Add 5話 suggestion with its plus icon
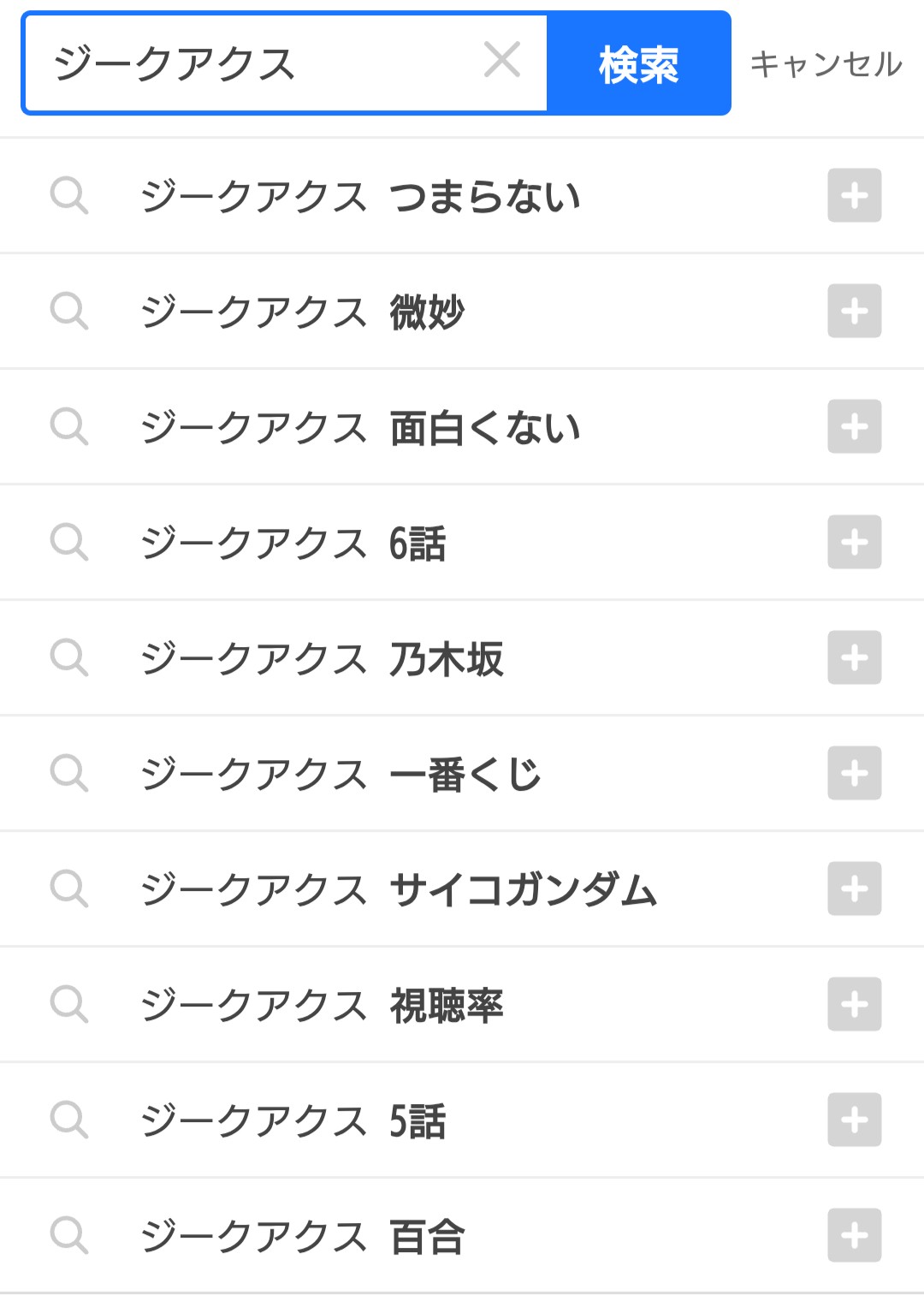The image size is (924, 1295). click(854, 1120)
